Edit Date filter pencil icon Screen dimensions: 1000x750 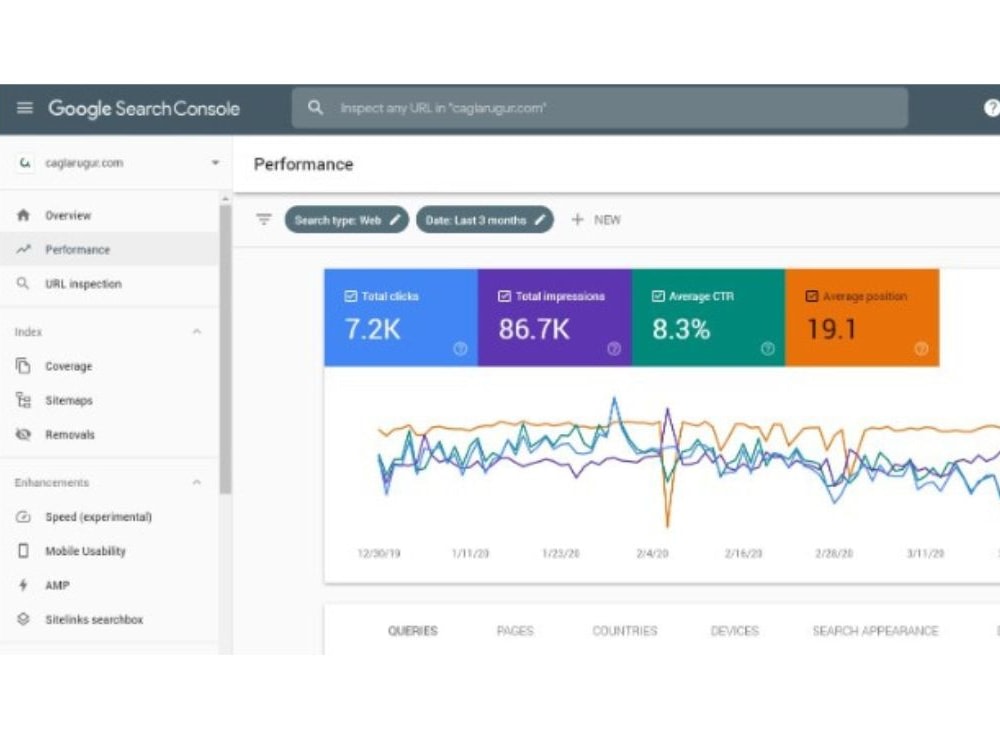(540, 219)
